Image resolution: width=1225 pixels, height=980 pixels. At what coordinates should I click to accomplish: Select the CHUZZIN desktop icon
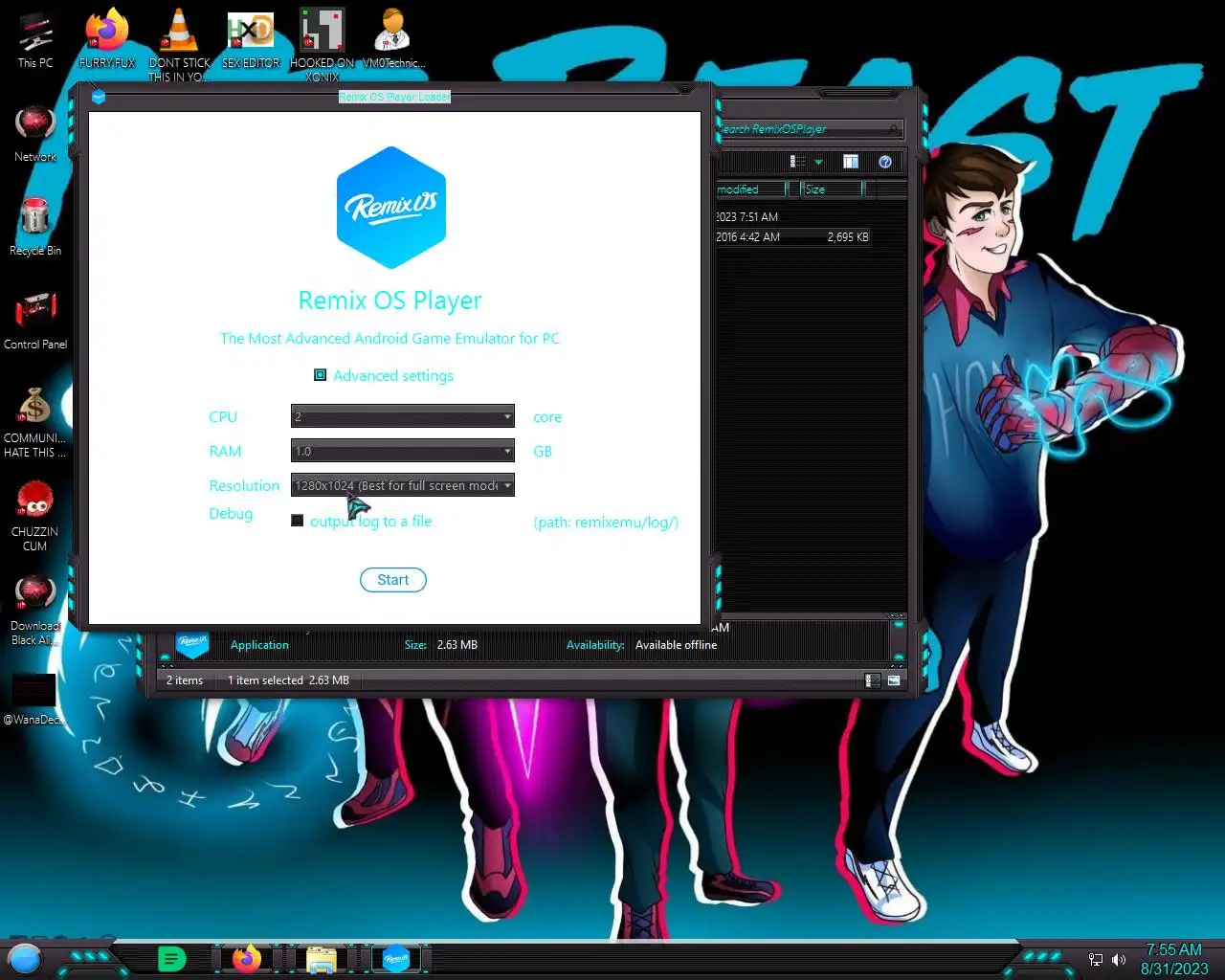35,516
